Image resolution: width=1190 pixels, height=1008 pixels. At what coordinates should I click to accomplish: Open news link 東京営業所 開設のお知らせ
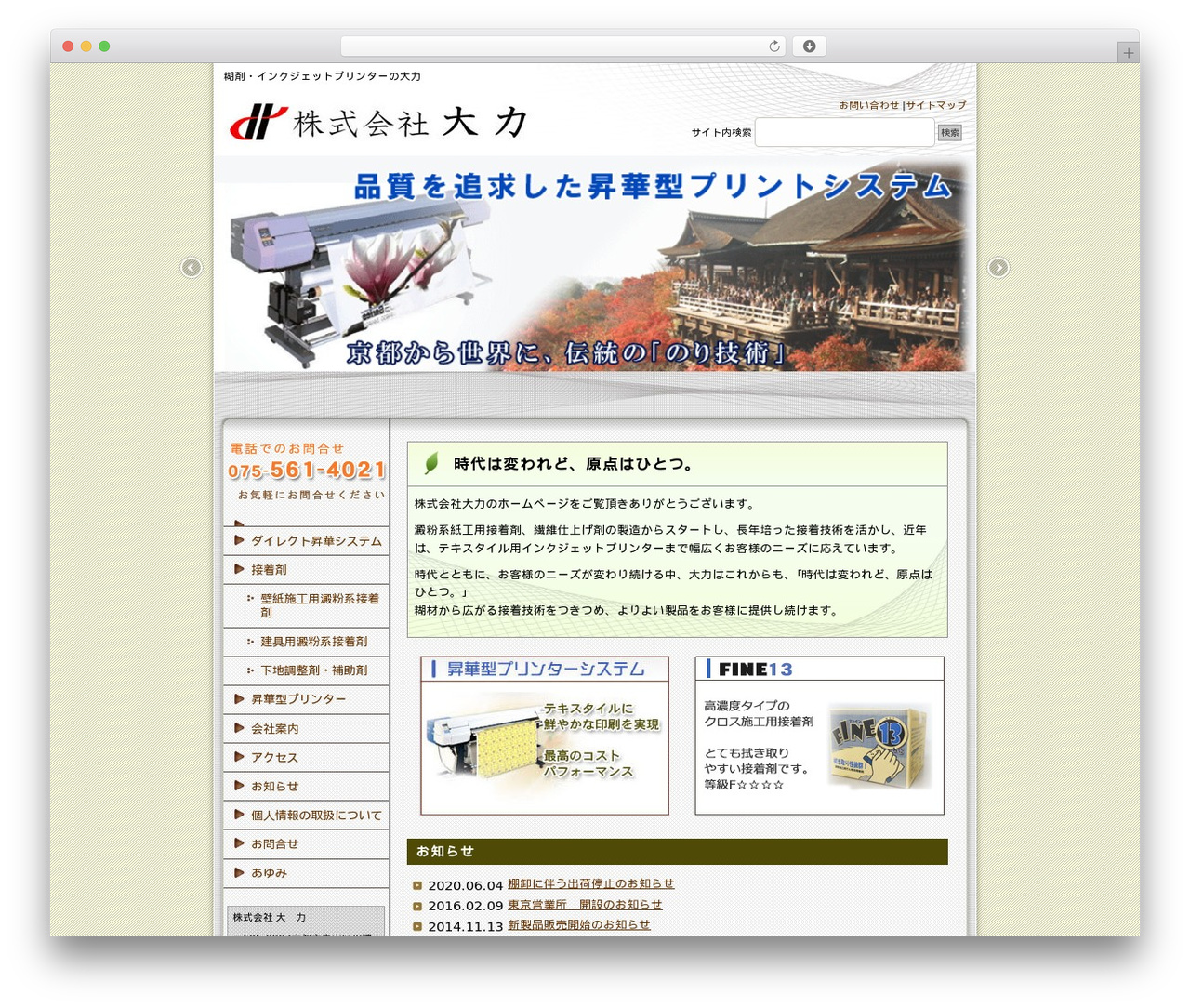(x=585, y=904)
